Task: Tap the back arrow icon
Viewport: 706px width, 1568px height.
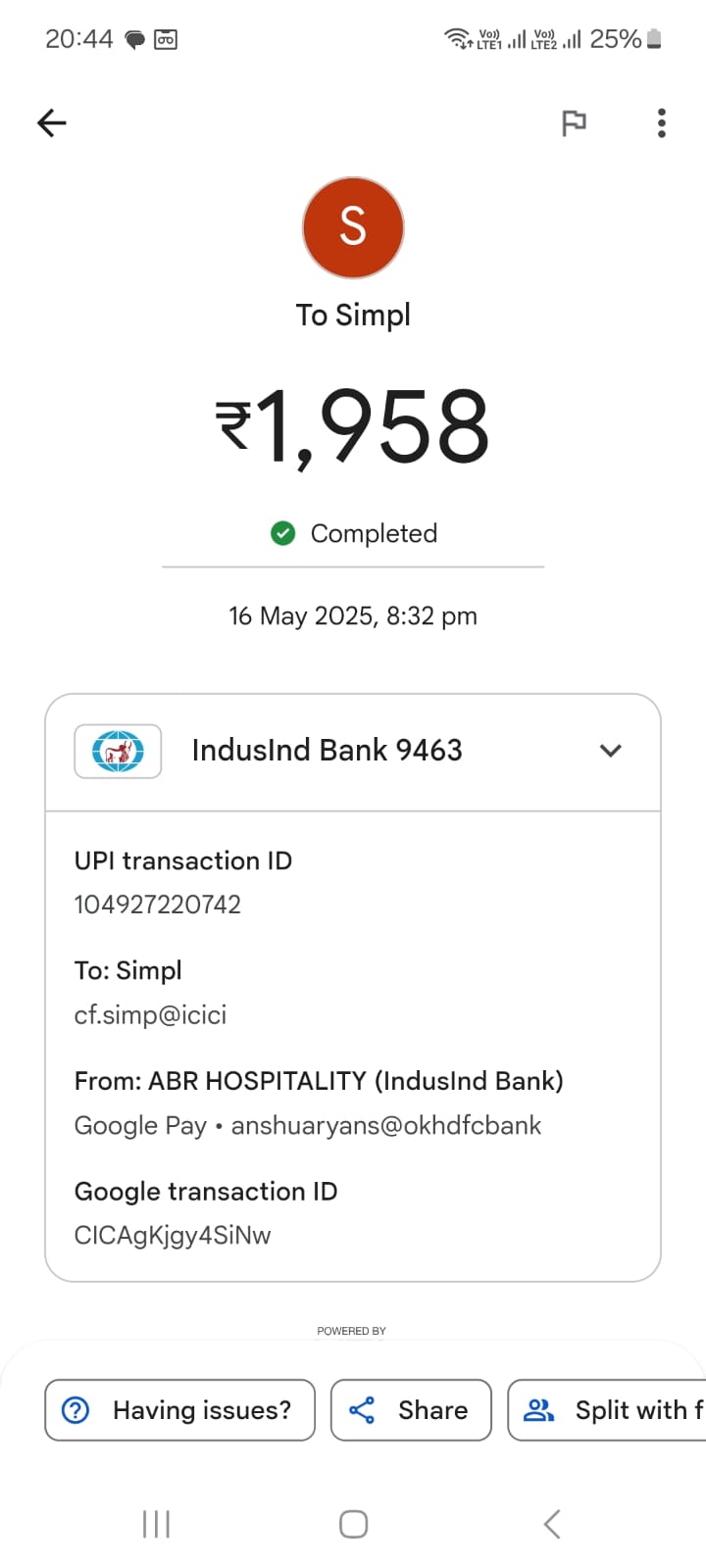Action: [51, 122]
